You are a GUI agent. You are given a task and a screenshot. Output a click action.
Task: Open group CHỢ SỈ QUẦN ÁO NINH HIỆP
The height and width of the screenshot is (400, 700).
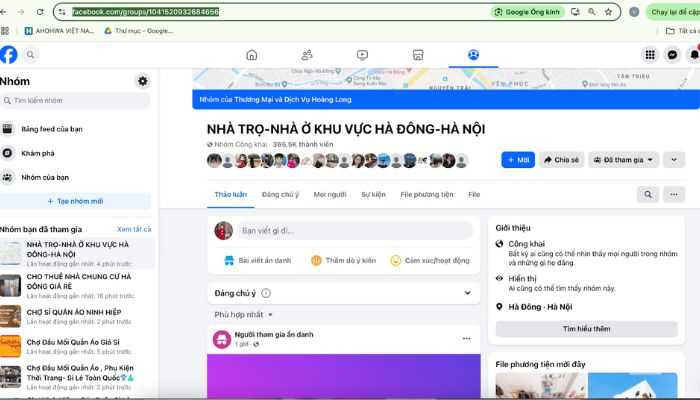(77, 316)
